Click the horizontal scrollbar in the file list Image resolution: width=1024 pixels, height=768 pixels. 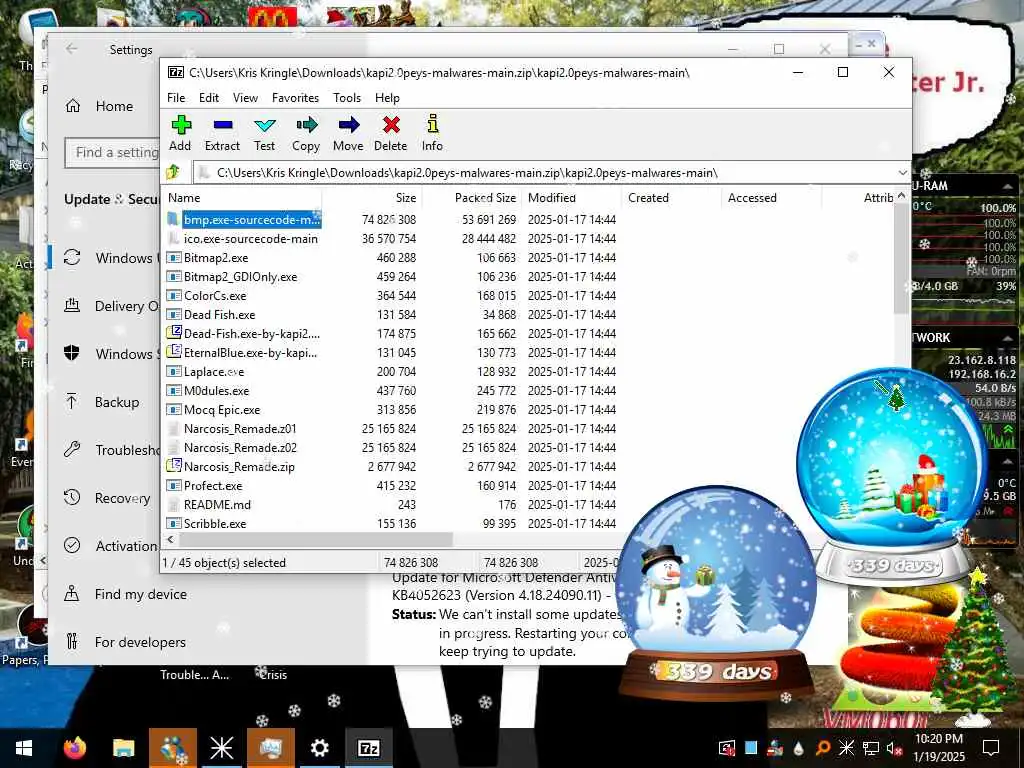[315, 539]
